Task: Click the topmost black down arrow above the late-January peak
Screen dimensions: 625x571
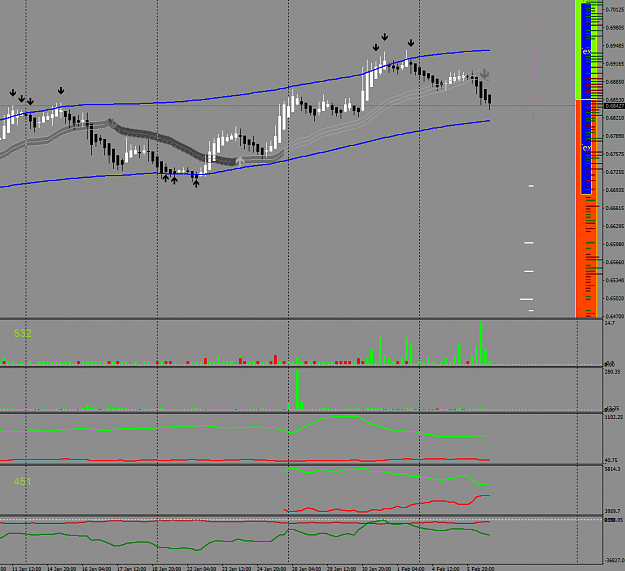Action: click(x=385, y=37)
